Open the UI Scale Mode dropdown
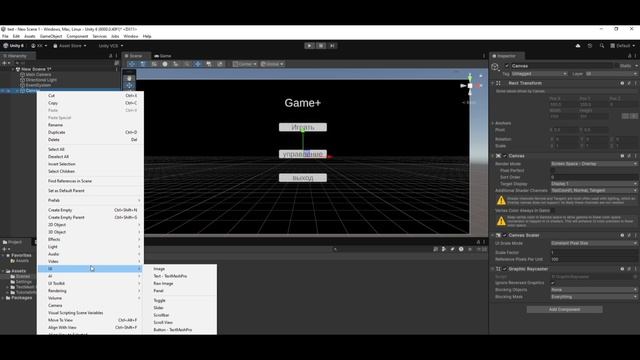 [x=594, y=243]
